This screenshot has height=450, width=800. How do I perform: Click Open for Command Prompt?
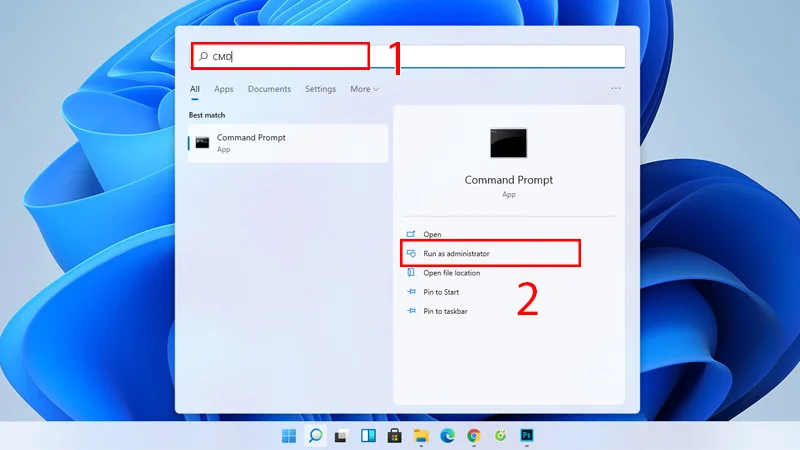click(432, 234)
